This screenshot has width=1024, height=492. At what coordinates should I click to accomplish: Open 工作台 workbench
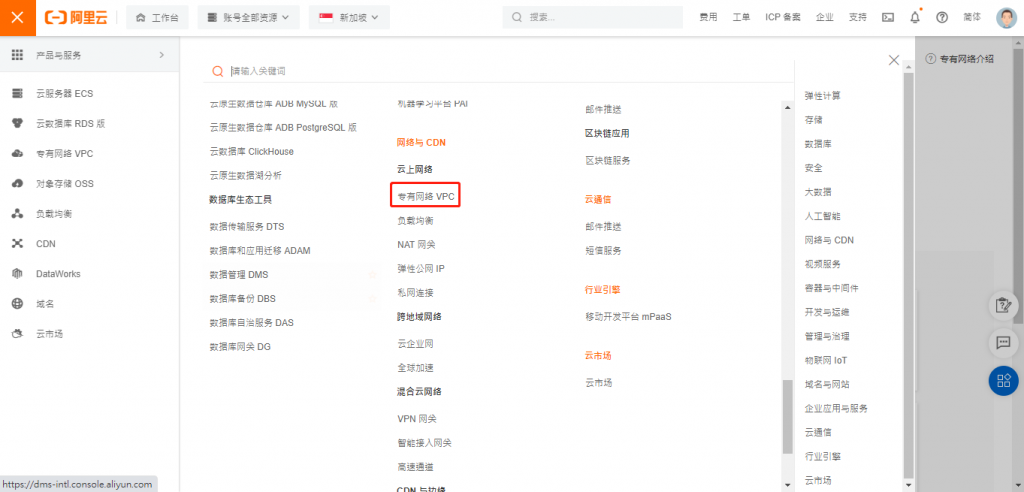pos(157,18)
